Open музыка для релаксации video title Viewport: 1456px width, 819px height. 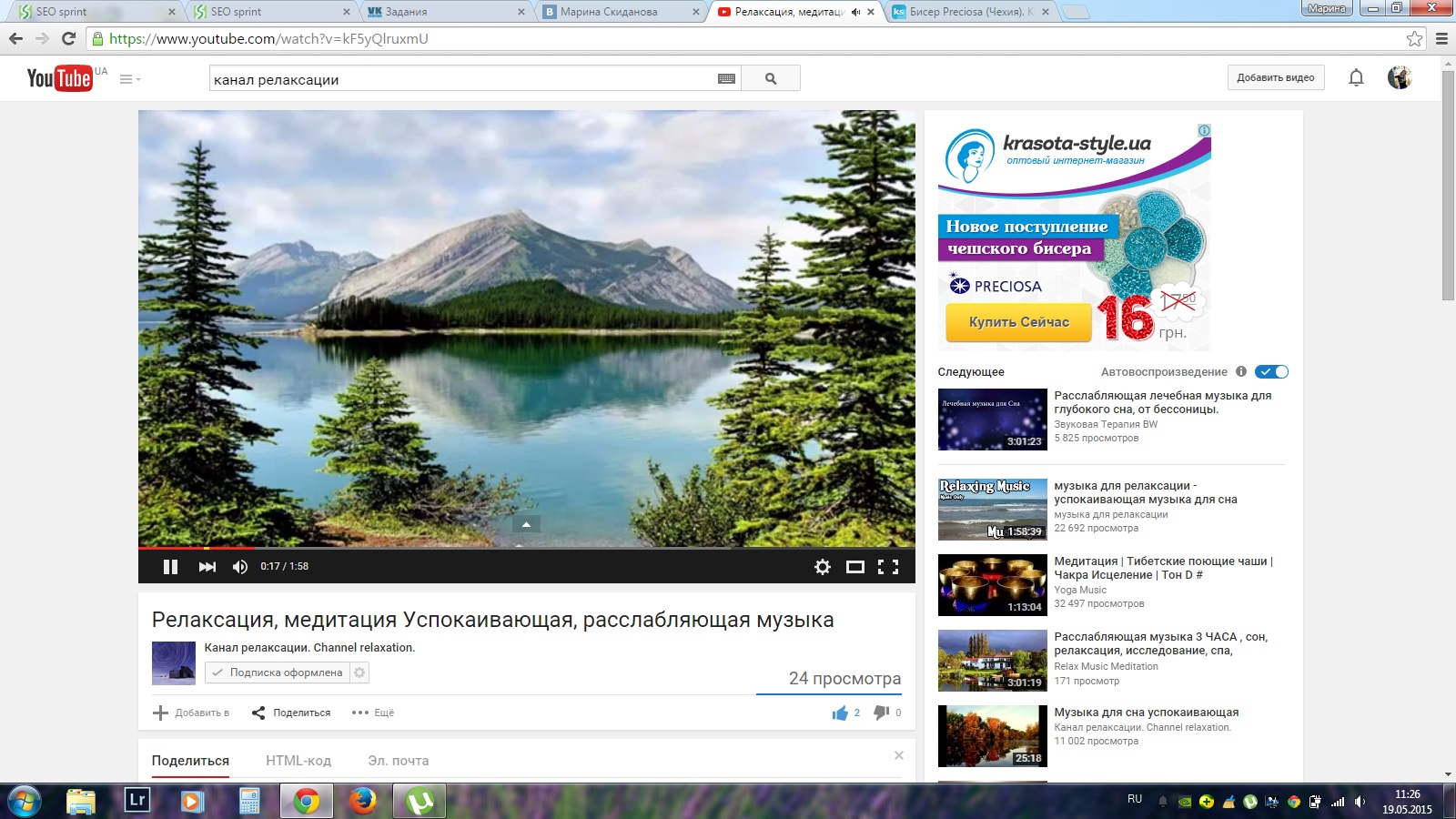point(1146,492)
